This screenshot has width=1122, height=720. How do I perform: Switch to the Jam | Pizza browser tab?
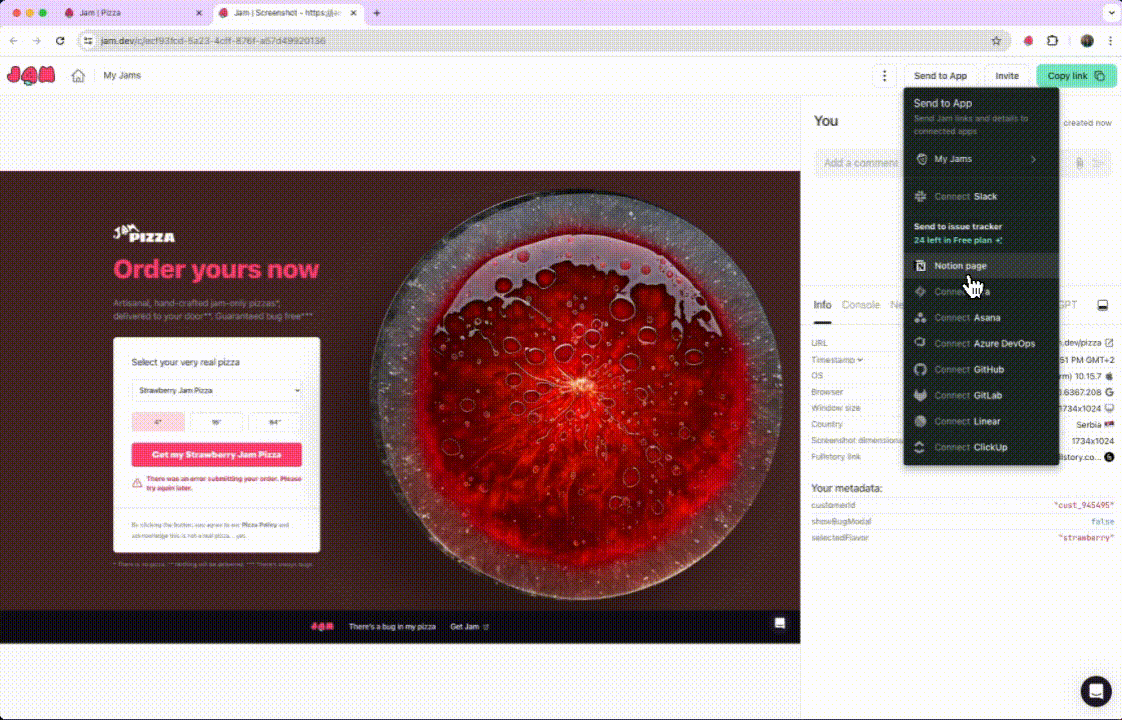pos(130,13)
